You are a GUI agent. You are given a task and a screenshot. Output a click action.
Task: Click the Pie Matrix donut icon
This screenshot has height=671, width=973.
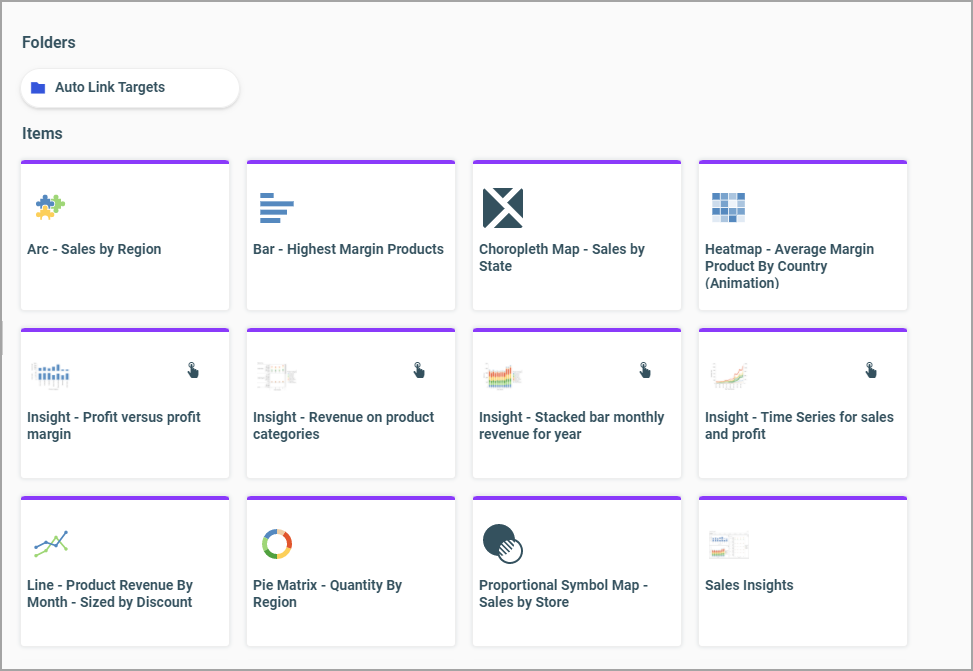[276, 543]
